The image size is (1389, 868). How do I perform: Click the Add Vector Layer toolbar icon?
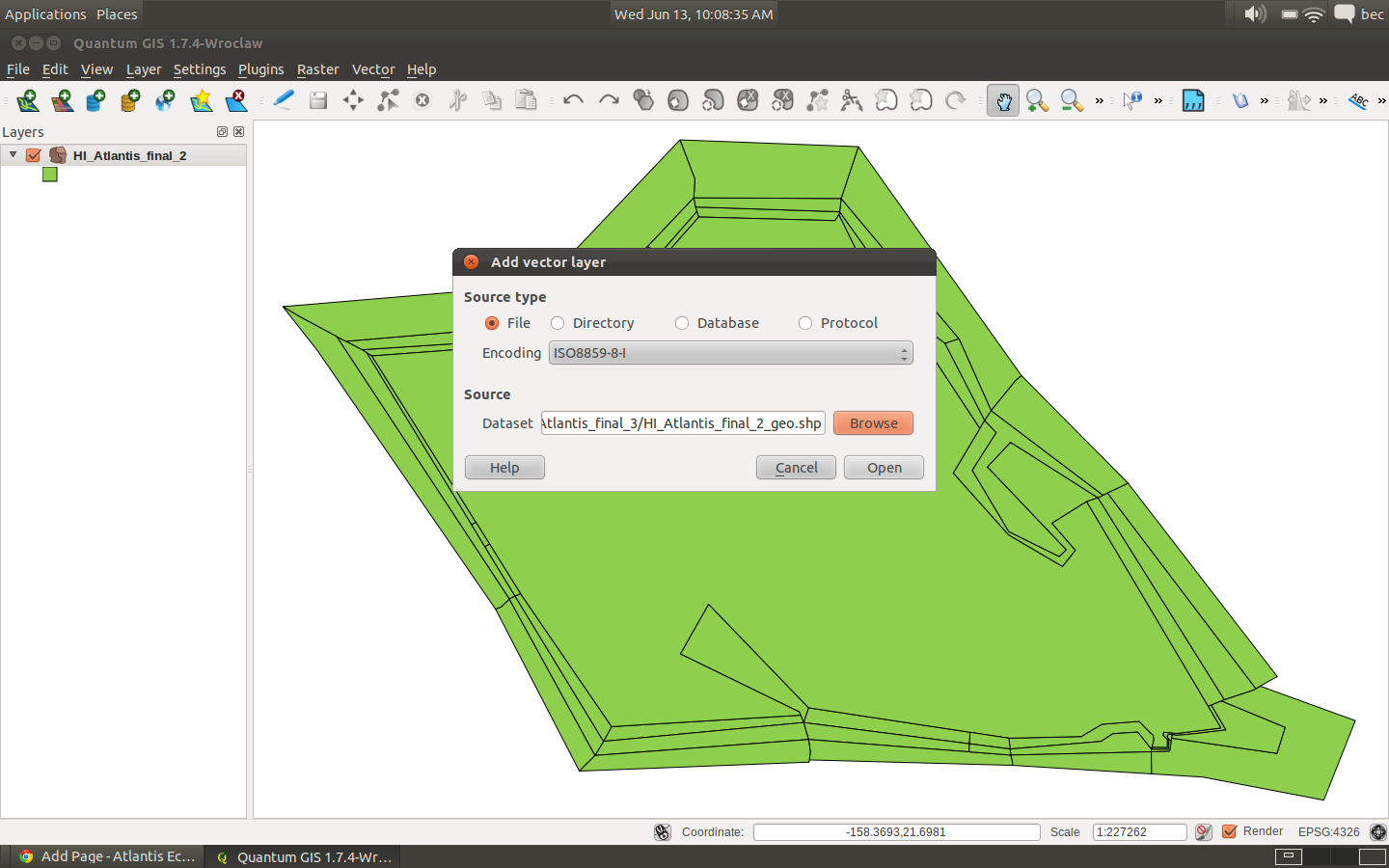click(27, 100)
